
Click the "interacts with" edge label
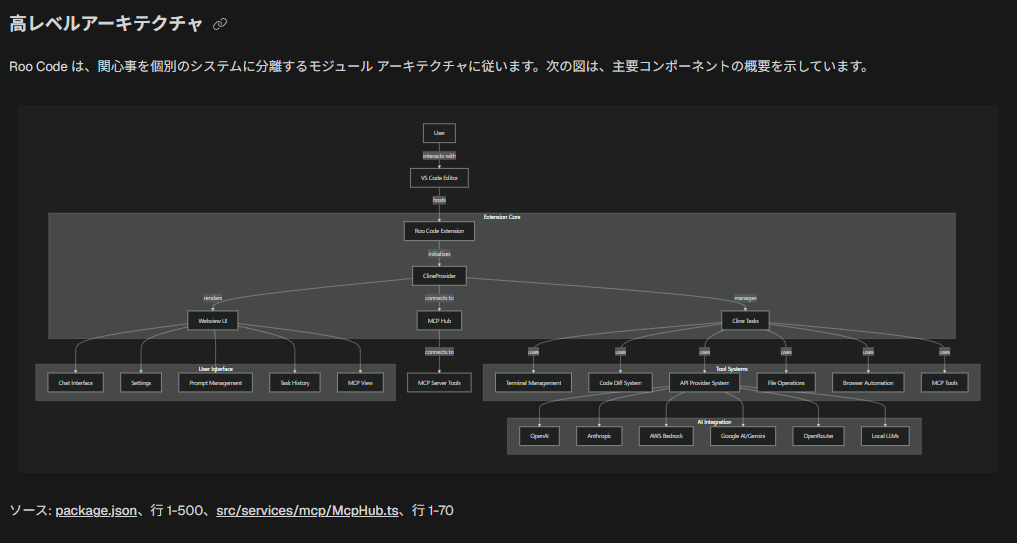[x=439, y=156]
